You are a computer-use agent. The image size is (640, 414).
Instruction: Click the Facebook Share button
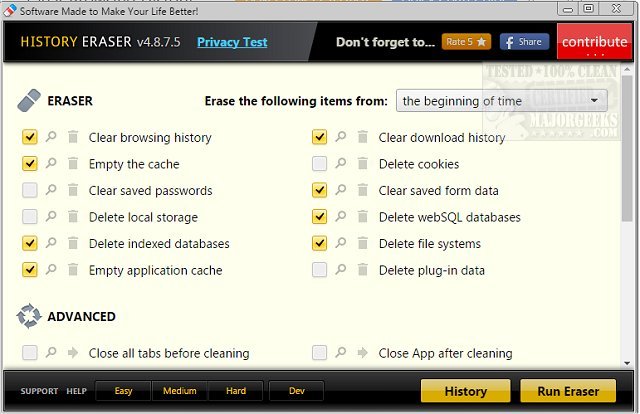tap(524, 42)
